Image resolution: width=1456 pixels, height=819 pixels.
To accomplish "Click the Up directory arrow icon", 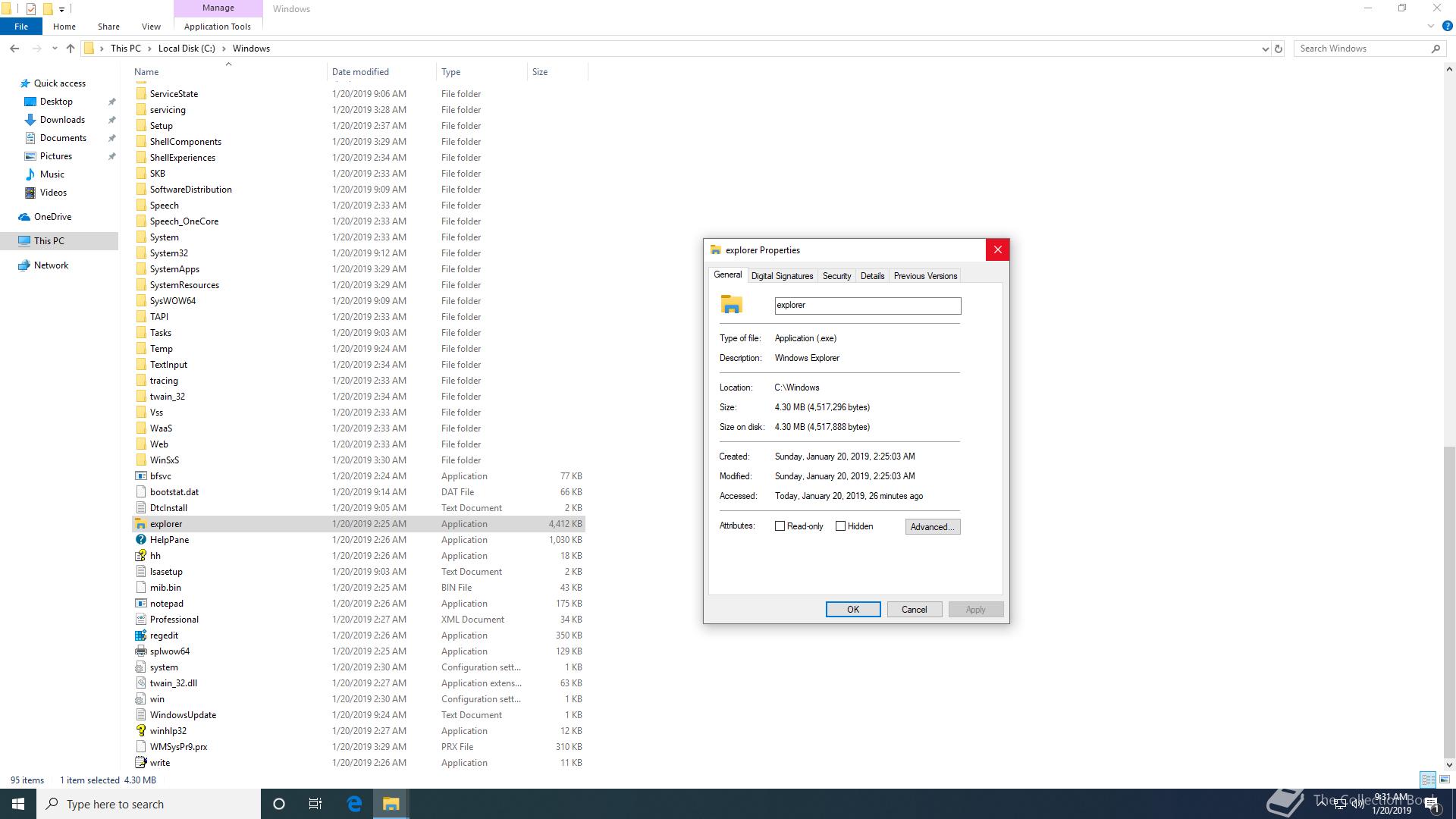I will (x=71, y=49).
